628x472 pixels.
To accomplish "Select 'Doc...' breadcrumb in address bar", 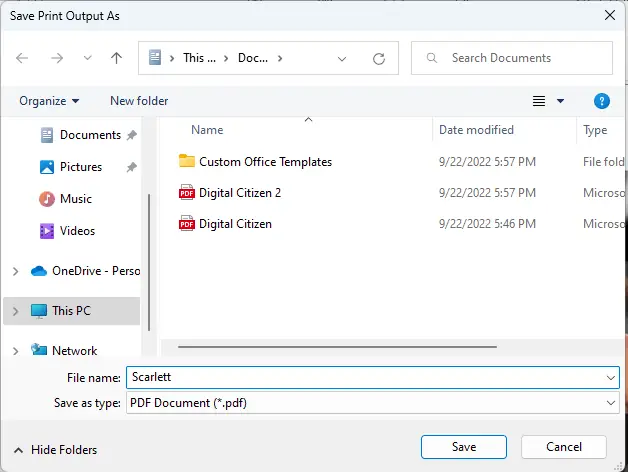I will [253, 58].
